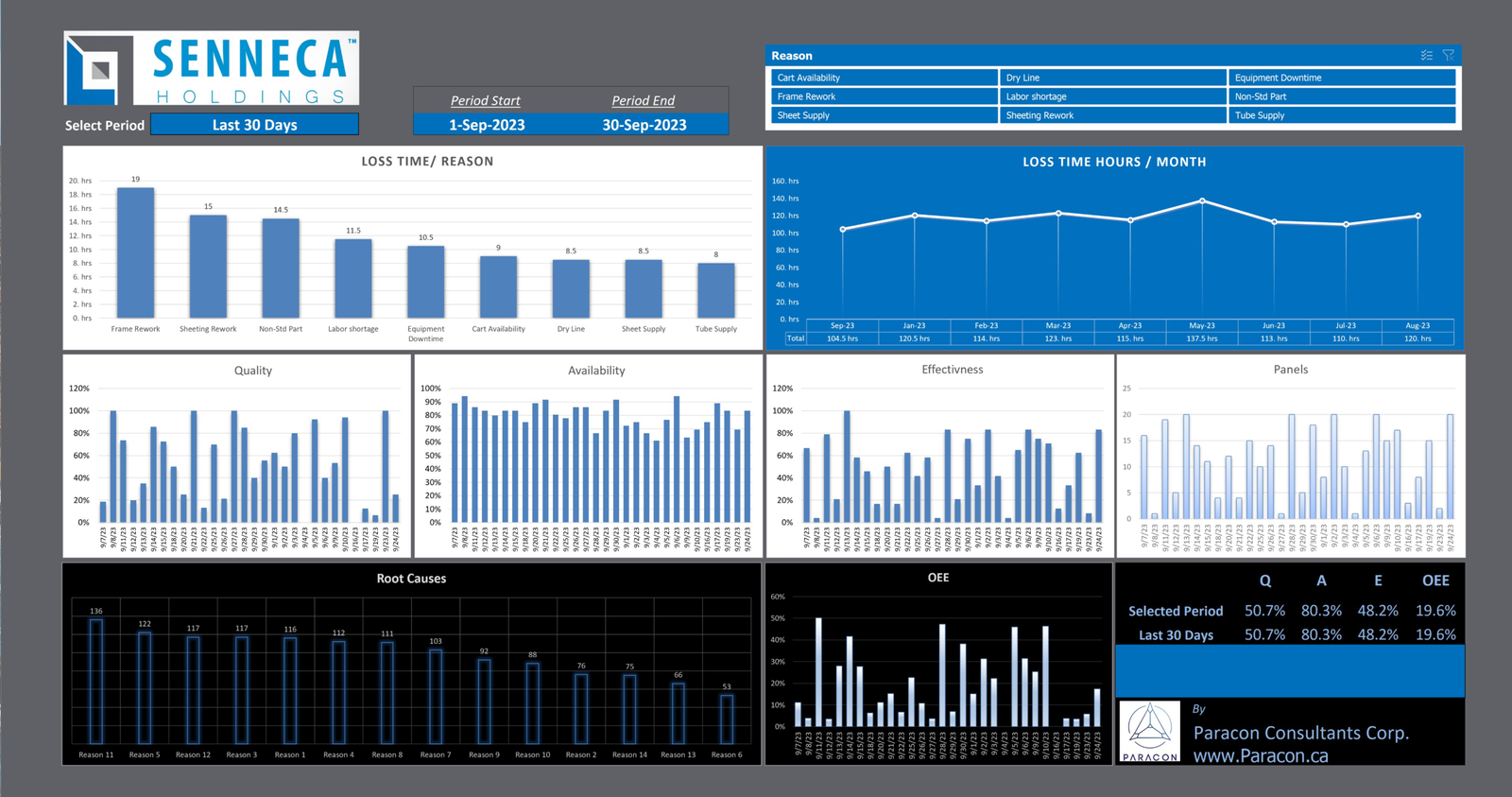Click the Period End date cell 30-Sep-2023

click(x=644, y=125)
